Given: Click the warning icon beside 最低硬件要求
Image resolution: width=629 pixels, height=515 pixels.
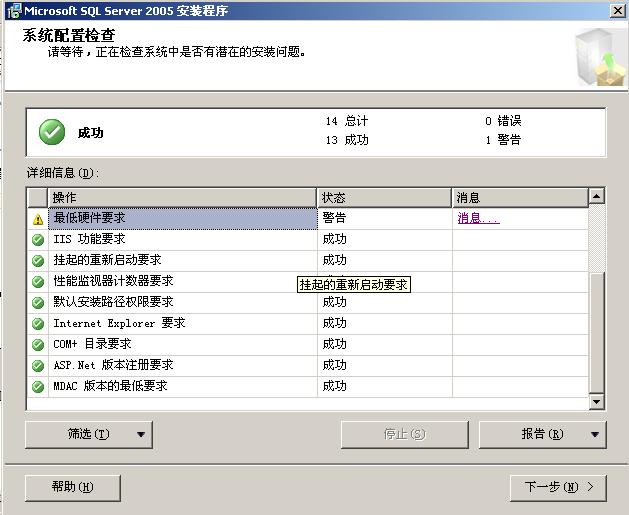Looking at the screenshot, I should pos(38,219).
